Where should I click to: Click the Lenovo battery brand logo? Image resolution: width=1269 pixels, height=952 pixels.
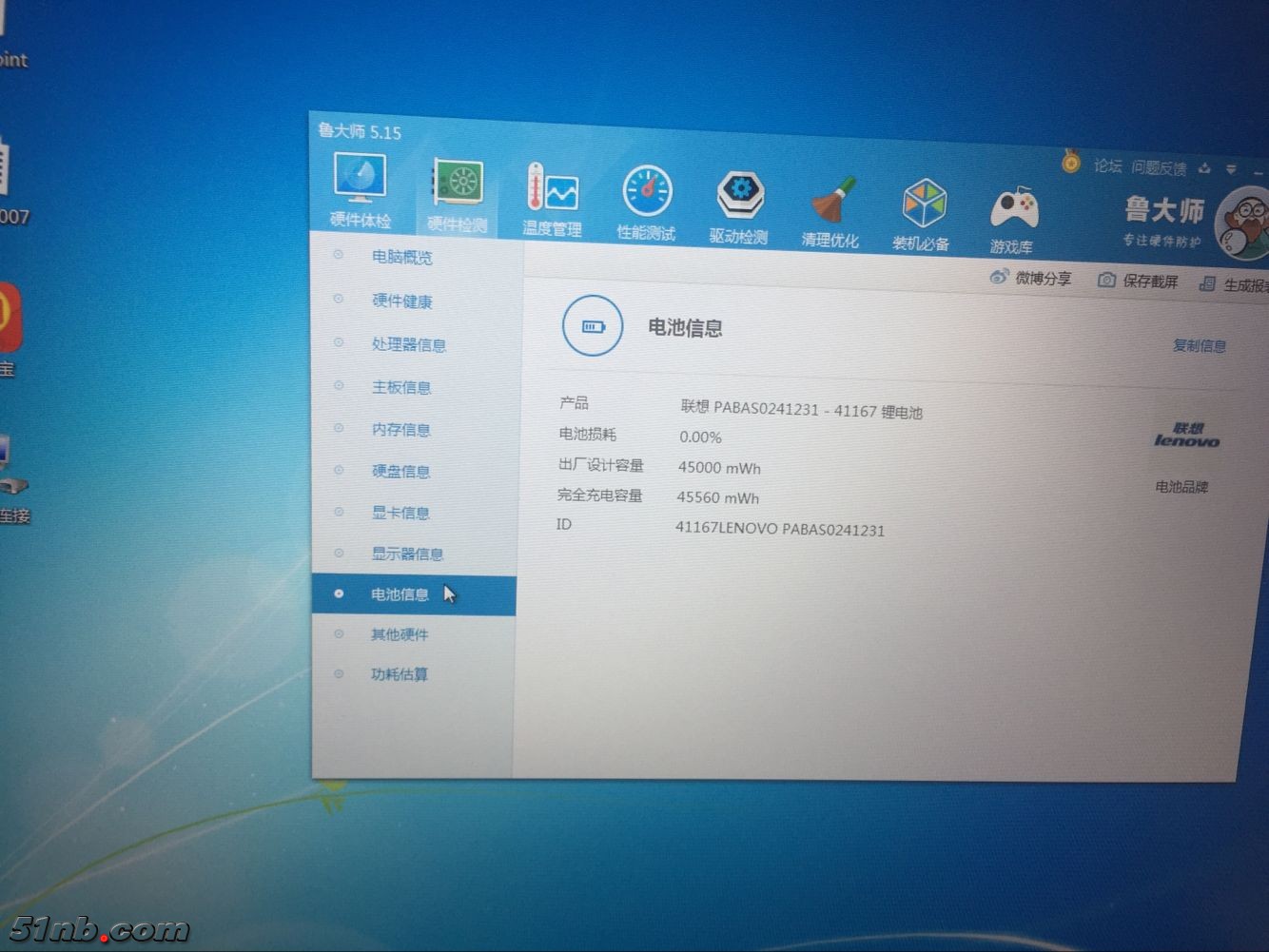pos(1186,436)
